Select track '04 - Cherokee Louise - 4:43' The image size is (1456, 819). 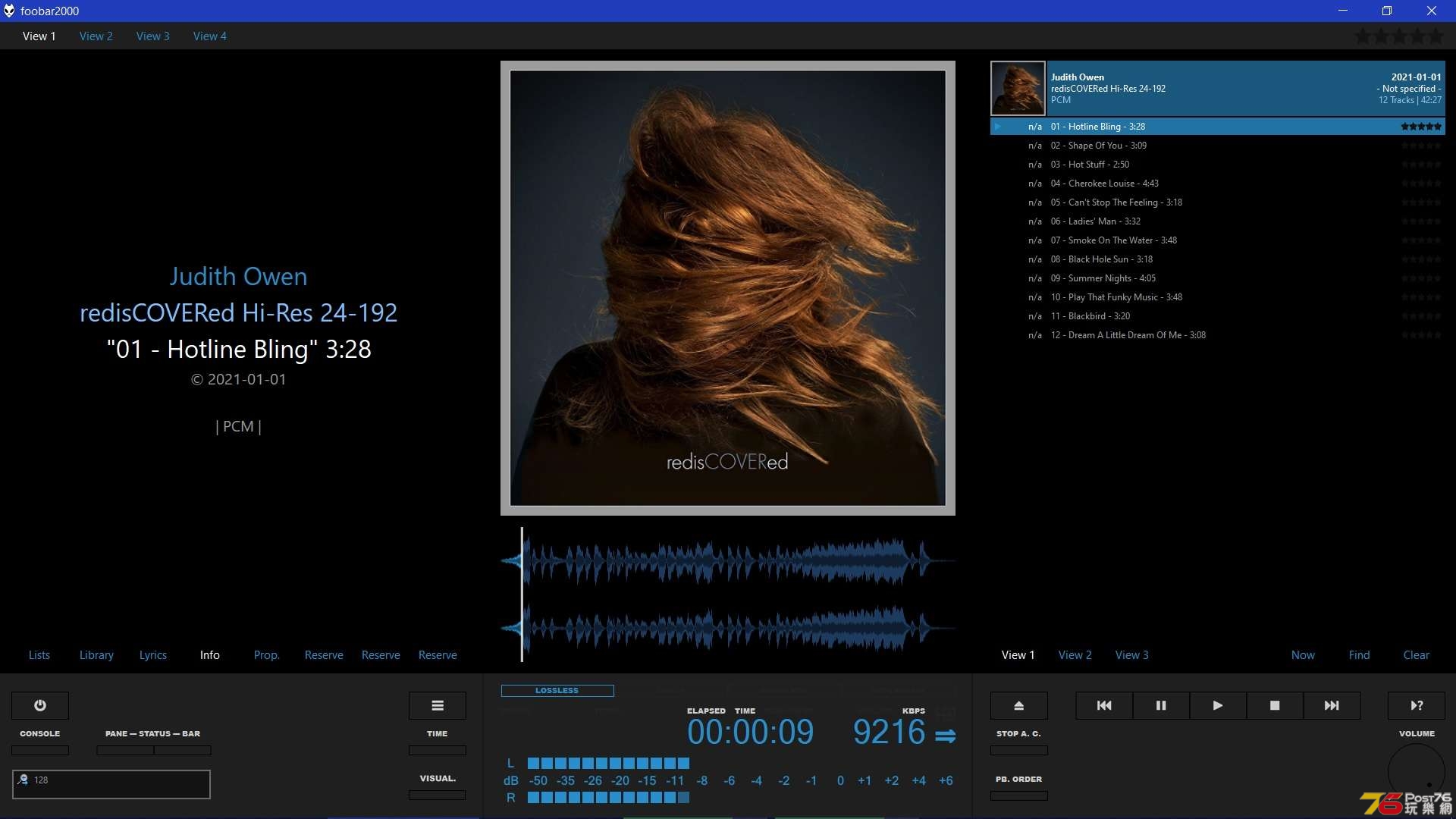tap(1218, 184)
